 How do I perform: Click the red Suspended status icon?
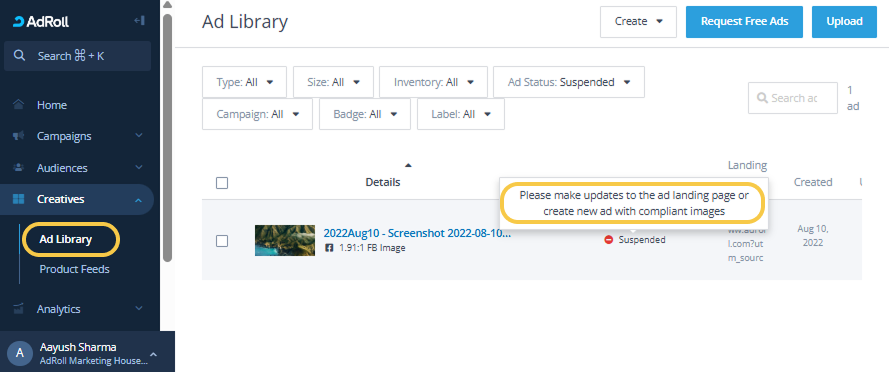point(609,240)
